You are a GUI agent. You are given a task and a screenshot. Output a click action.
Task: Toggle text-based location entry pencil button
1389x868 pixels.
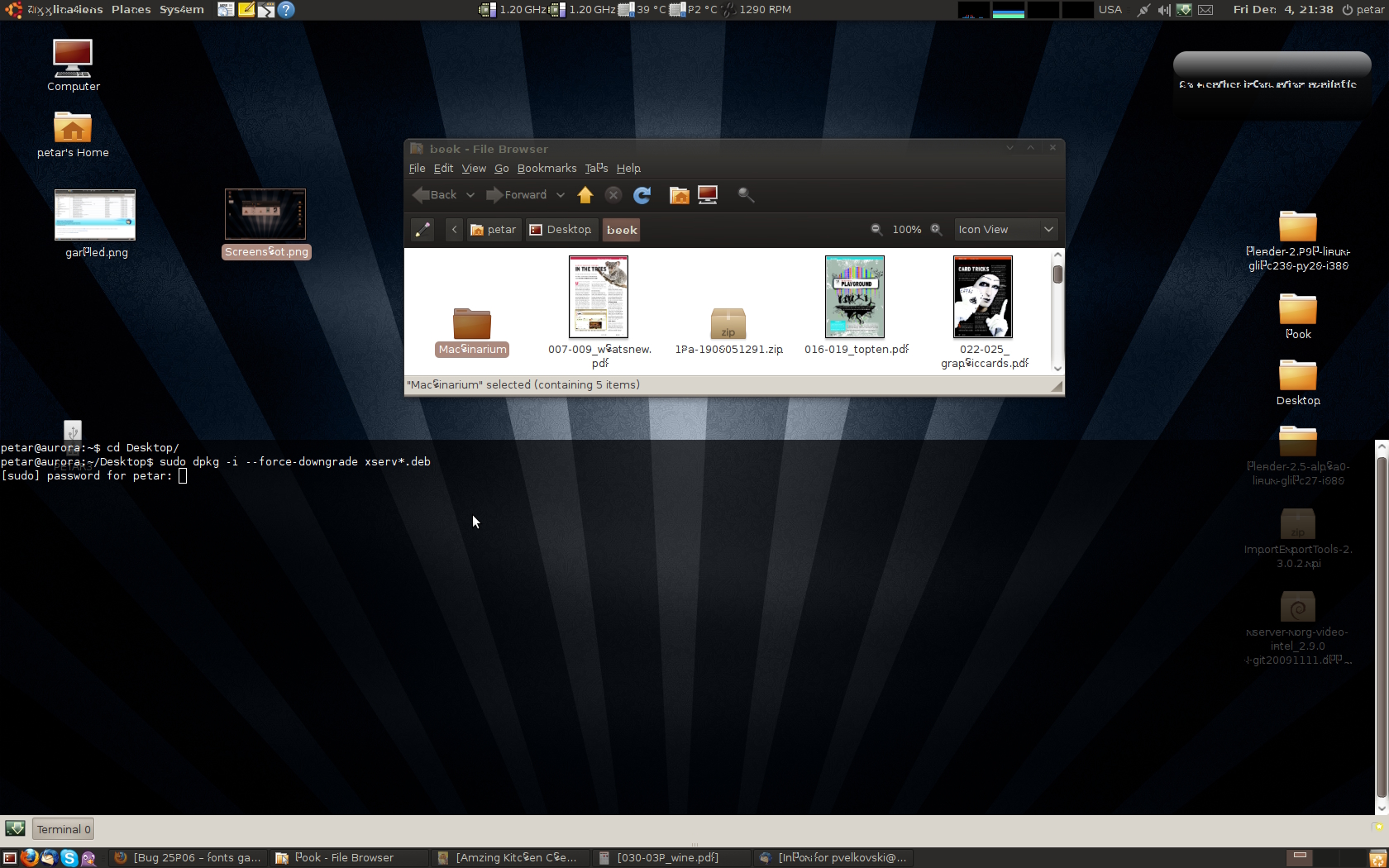click(422, 230)
